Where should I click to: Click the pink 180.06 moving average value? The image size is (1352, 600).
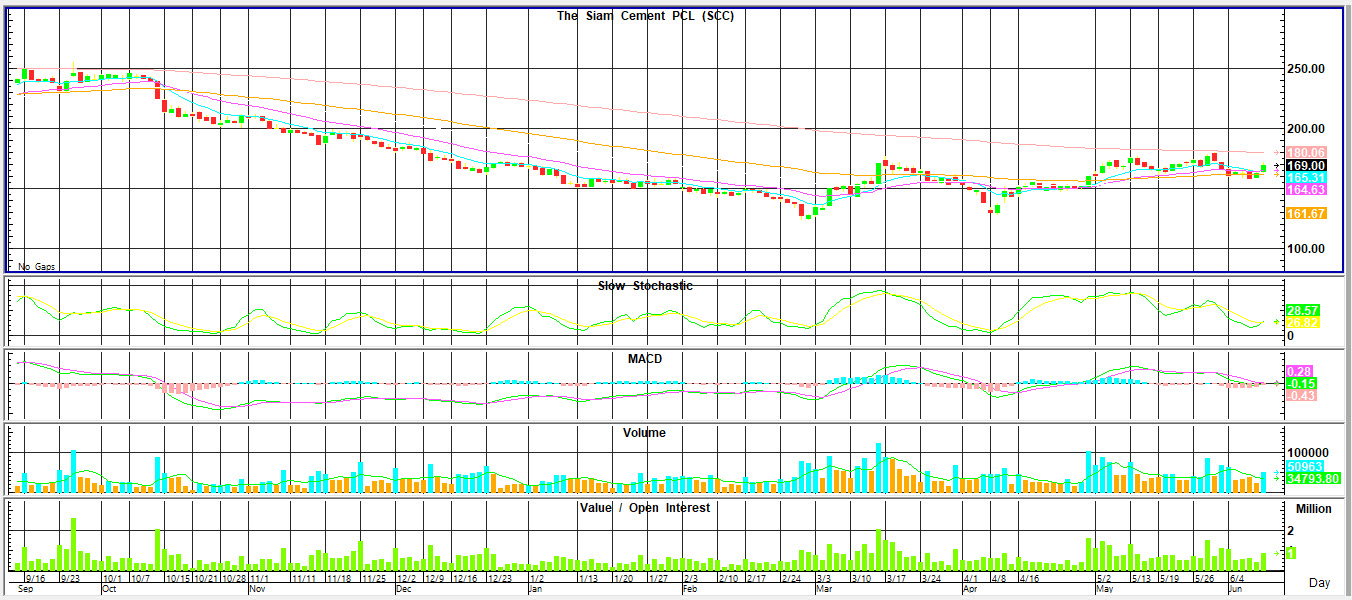tap(1306, 152)
